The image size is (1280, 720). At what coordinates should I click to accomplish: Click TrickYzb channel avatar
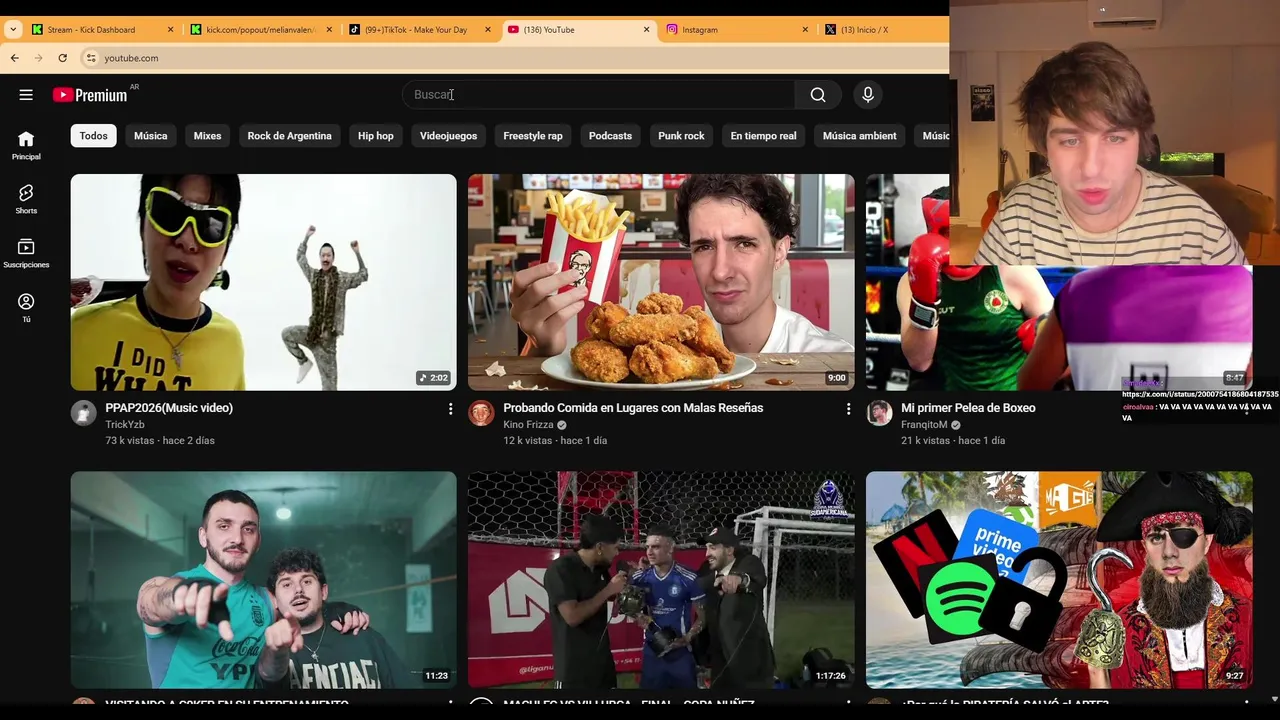pyautogui.click(x=84, y=413)
